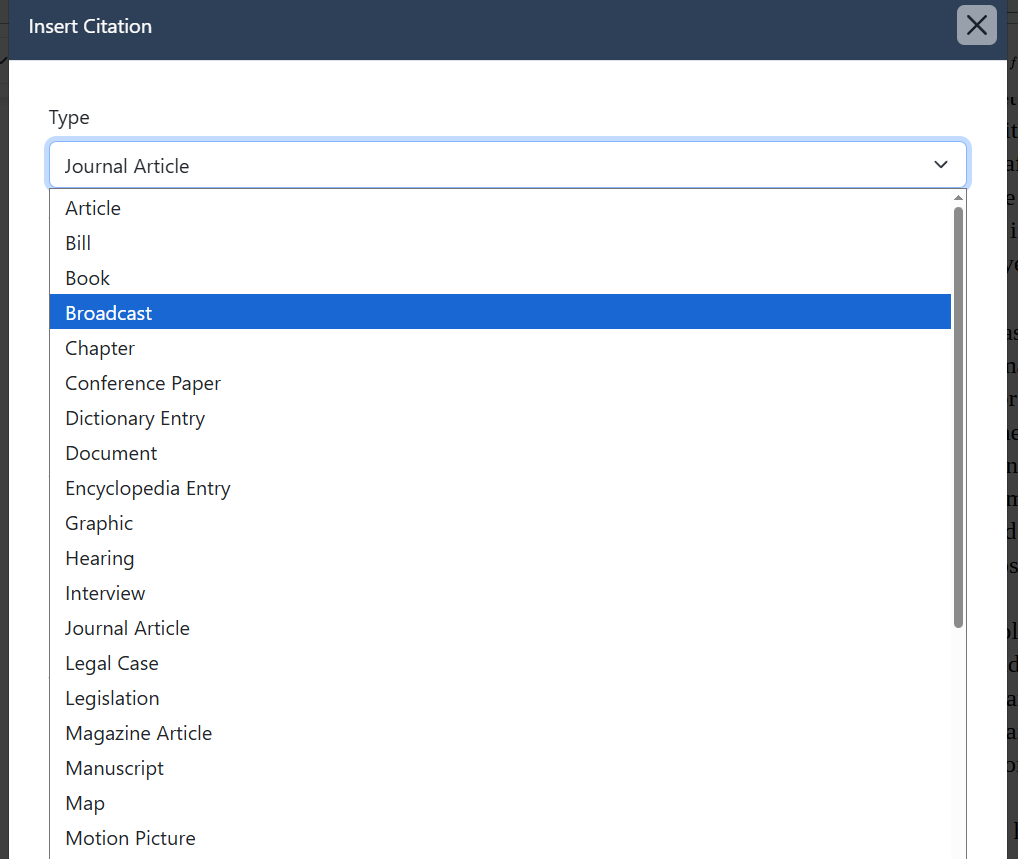Choose Motion Picture citation type
This screenshot has height=859, width=1018.
click(130, 838)
